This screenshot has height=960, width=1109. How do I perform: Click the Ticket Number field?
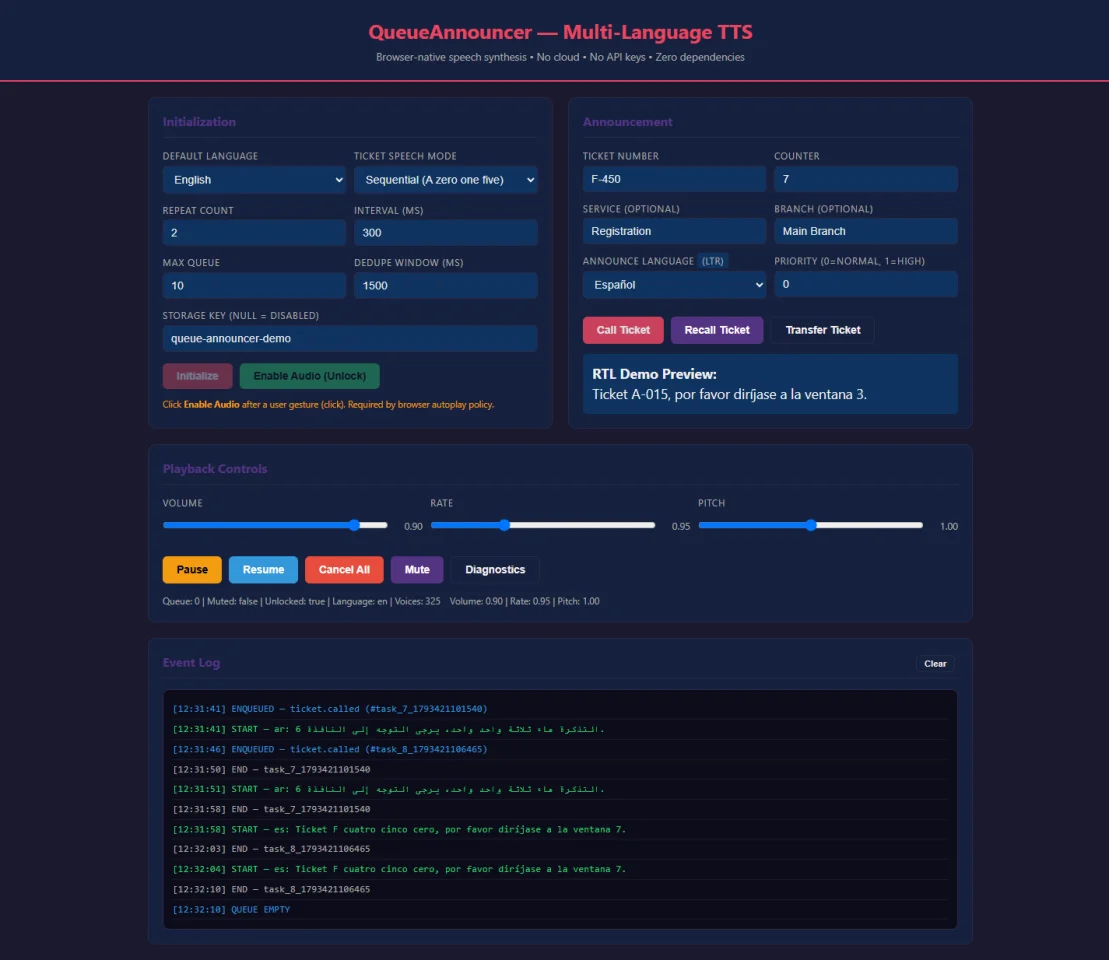click(x=674, y=179)
